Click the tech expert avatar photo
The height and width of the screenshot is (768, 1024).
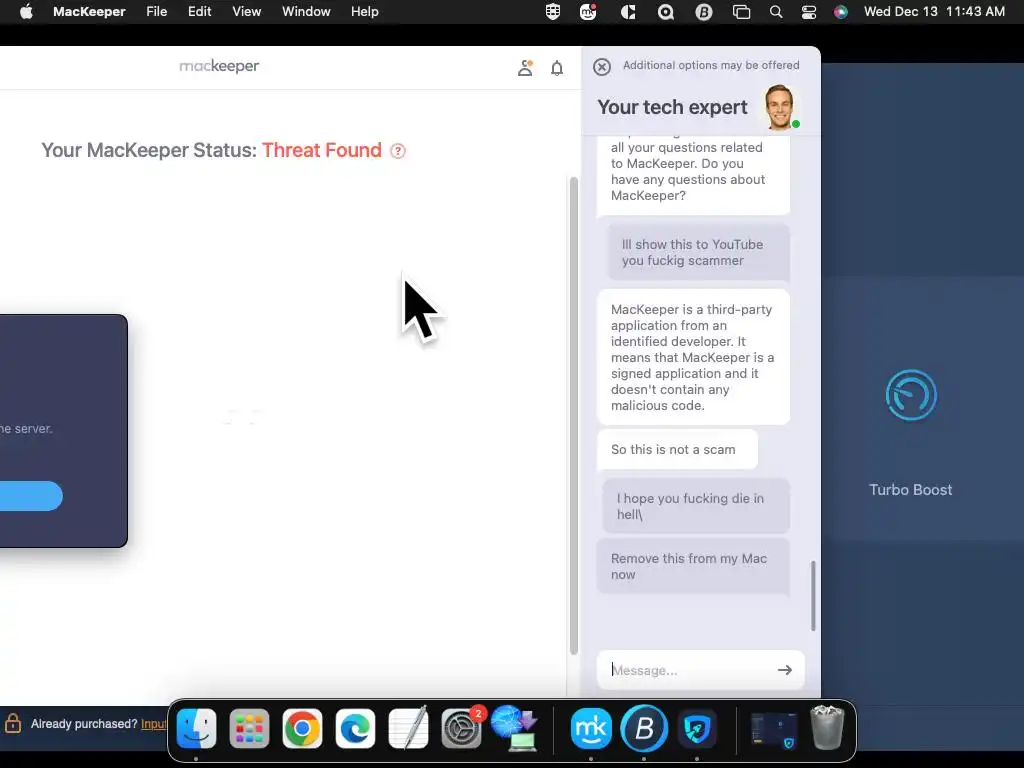(x=780, y=107)
